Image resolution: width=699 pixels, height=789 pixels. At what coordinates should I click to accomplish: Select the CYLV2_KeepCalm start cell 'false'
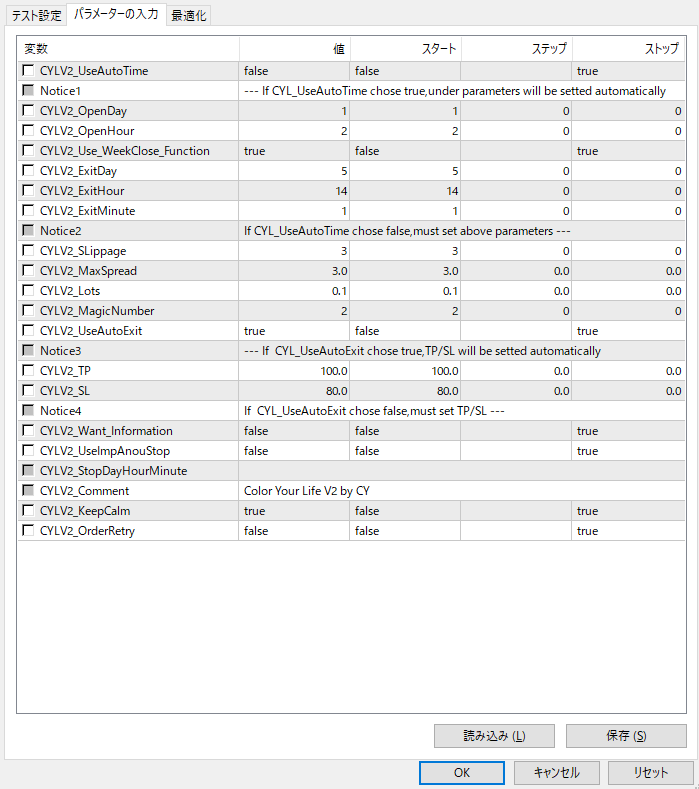[405, 511]
